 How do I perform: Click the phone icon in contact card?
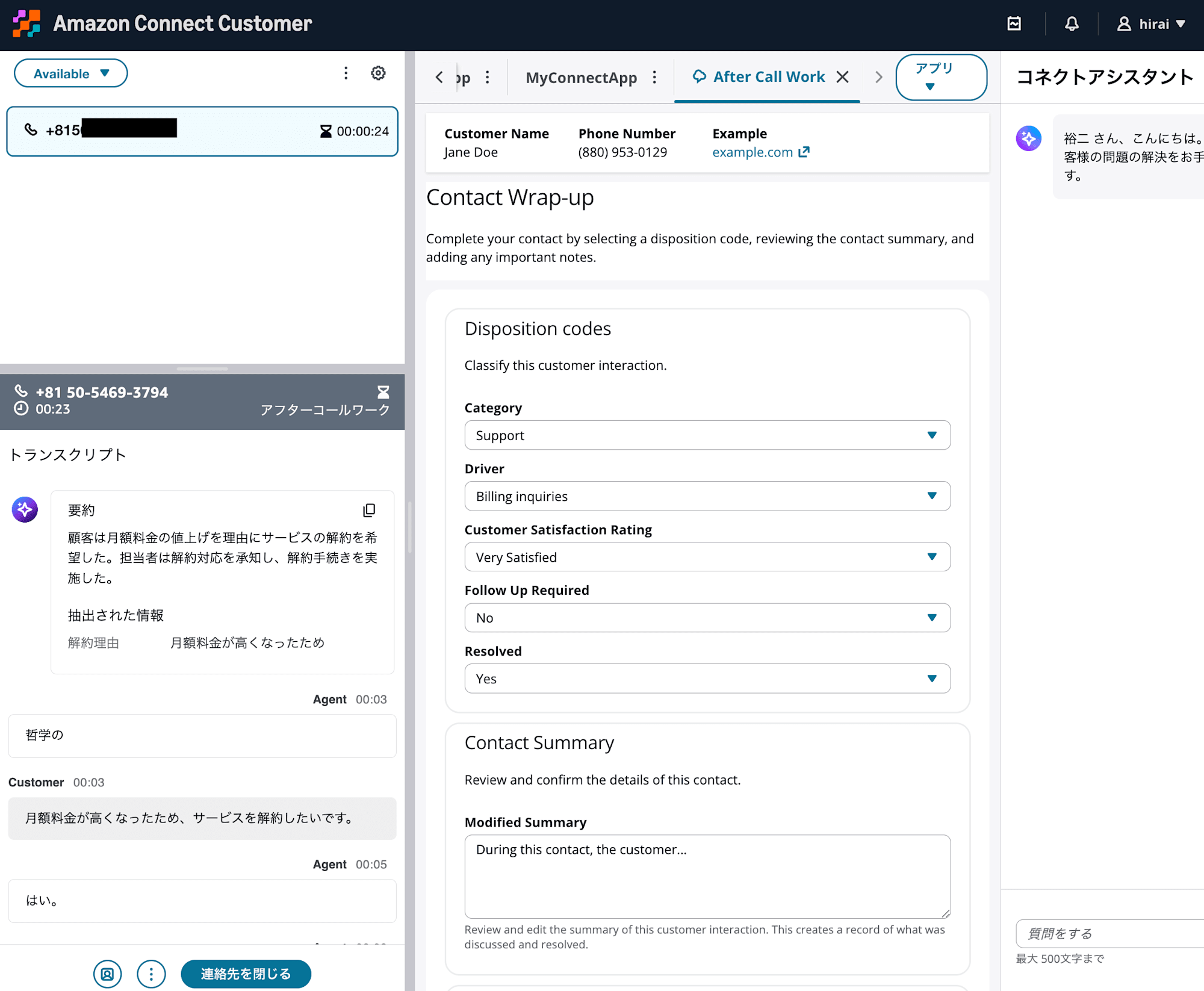pos(31,130)
